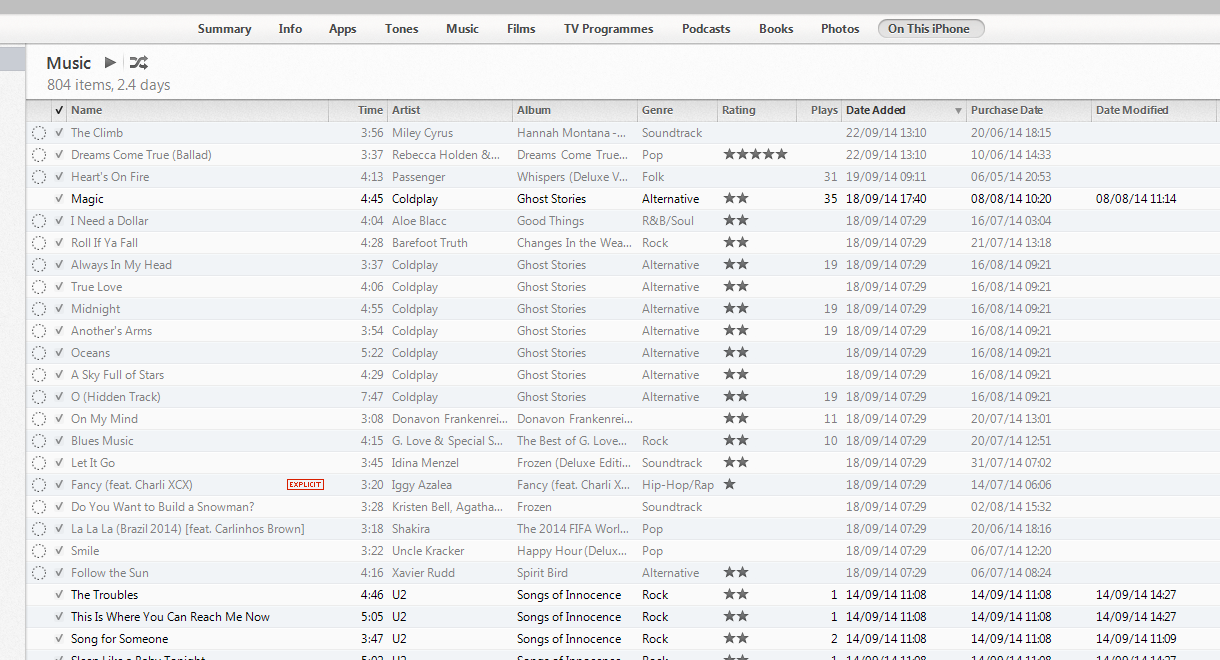Uncheck The Climb track checkbox
The height and width of the screenshot is (660, 1220).
(x=59, y=132)
